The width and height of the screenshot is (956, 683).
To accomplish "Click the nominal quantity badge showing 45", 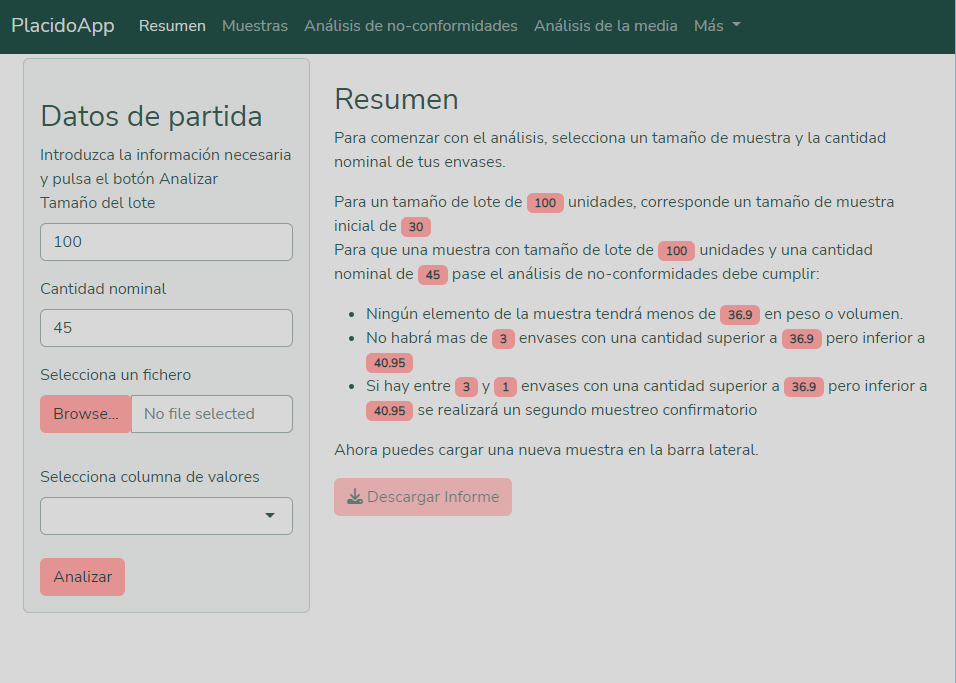I will tap(432, 275).
